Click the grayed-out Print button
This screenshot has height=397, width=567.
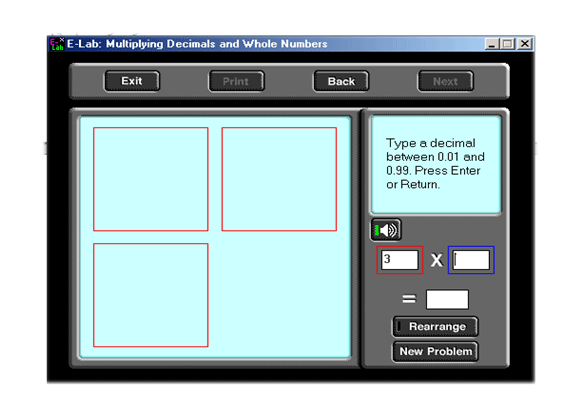pos(236,81)
